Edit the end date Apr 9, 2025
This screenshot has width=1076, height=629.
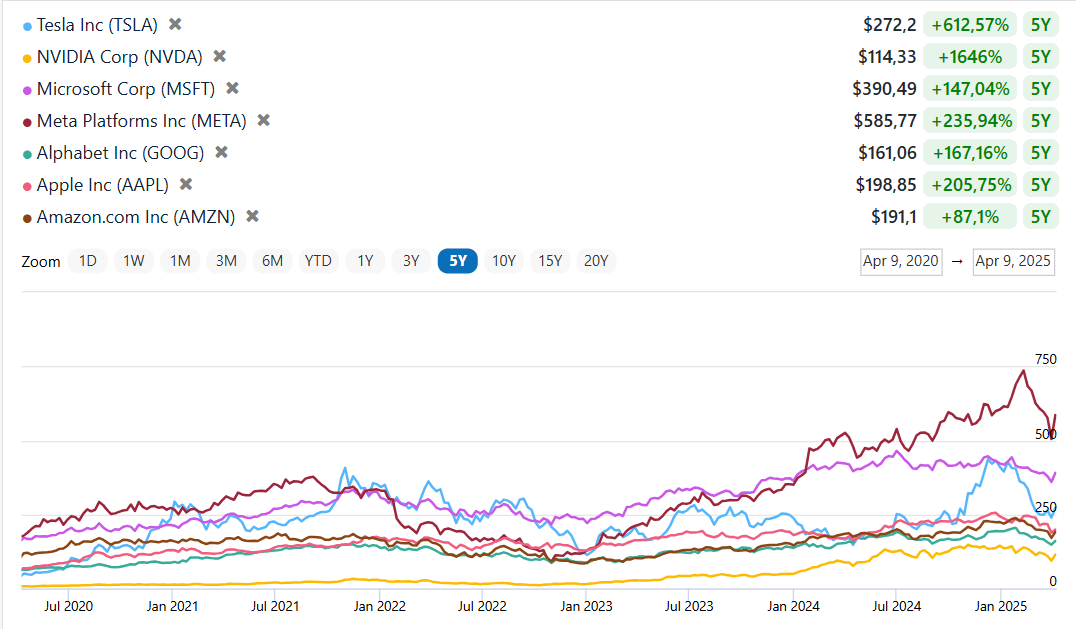click(1014, 261)
